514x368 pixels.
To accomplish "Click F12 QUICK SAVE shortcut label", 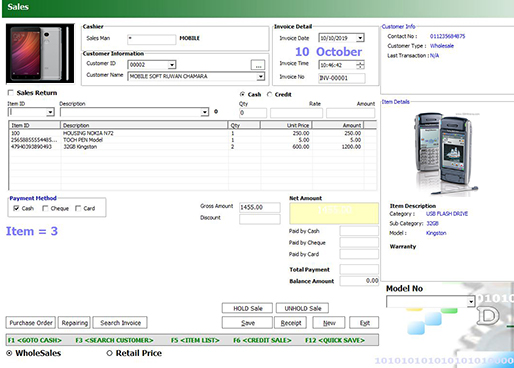I will (335, 340).
